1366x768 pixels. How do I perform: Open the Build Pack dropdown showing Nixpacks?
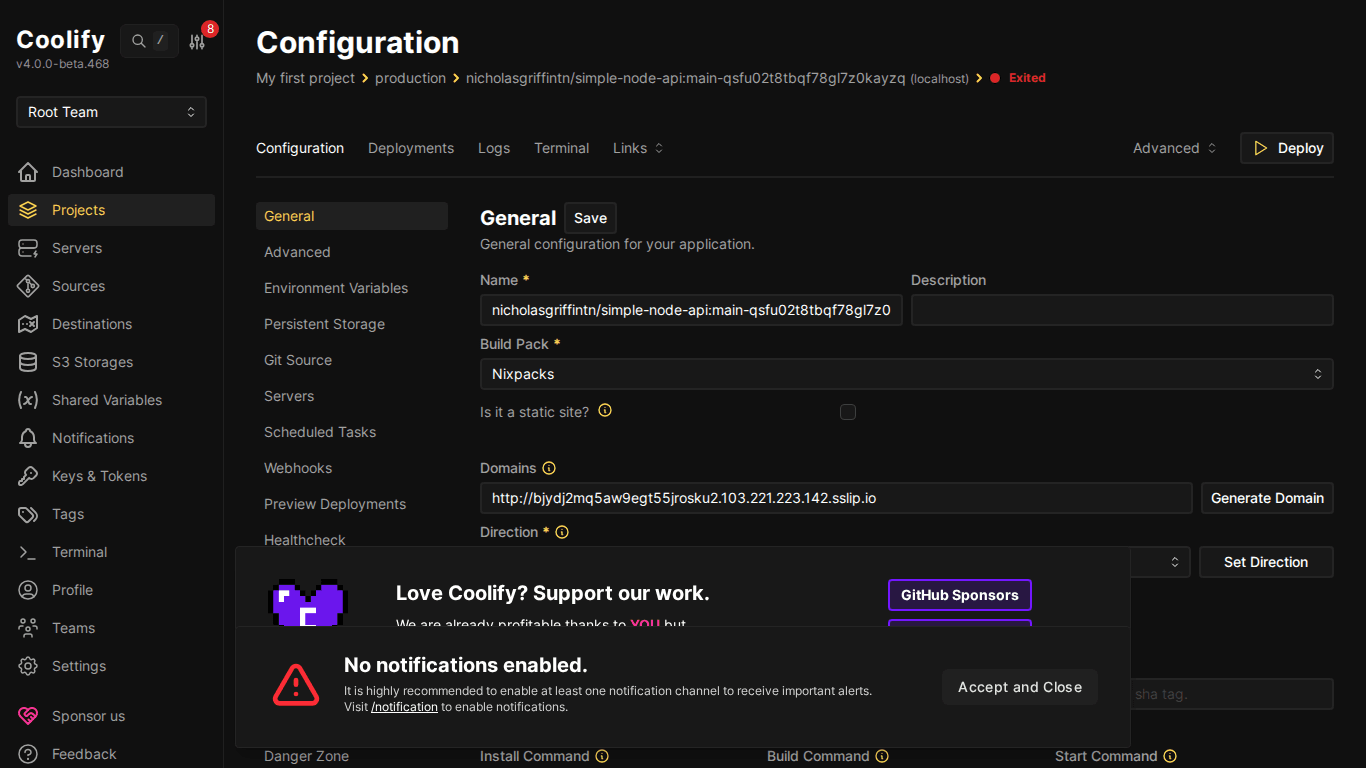[x=906, y=374]
